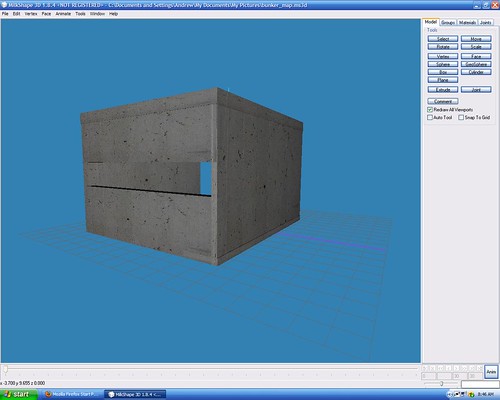The width and height of the screenshot is (500, 400).
Task: Open the Tools menu
Action: point(80,14)
